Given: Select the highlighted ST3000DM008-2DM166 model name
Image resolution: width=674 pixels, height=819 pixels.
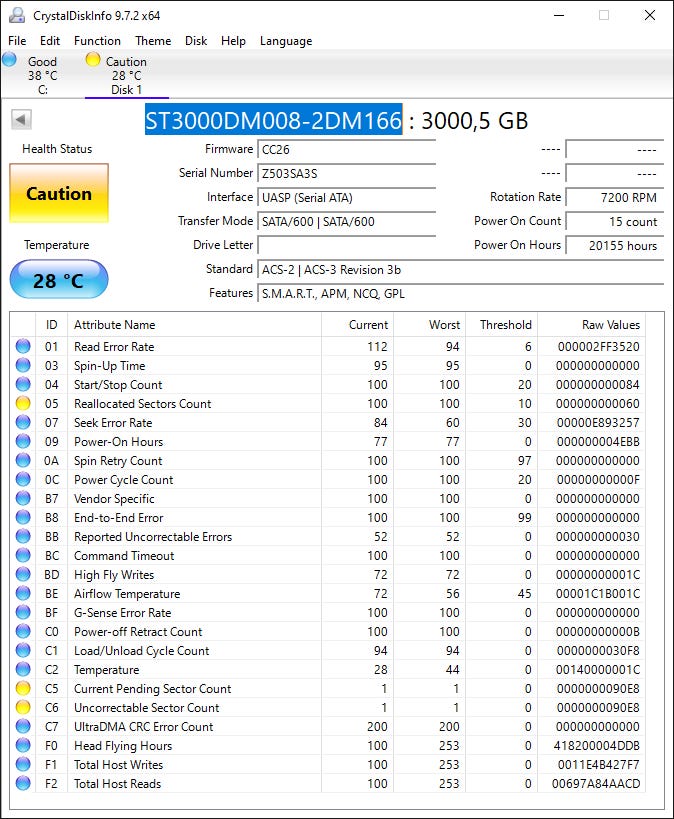Looking at the screenshot, I should point(273,120).
